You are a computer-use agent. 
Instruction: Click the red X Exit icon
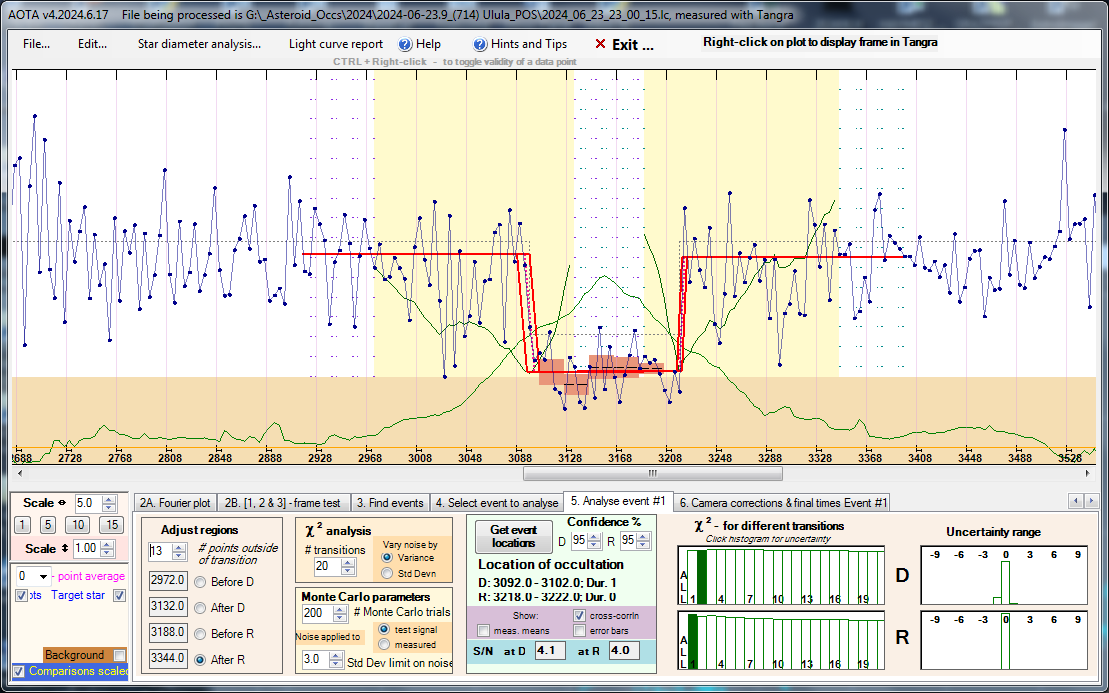[x=600, y=44]
